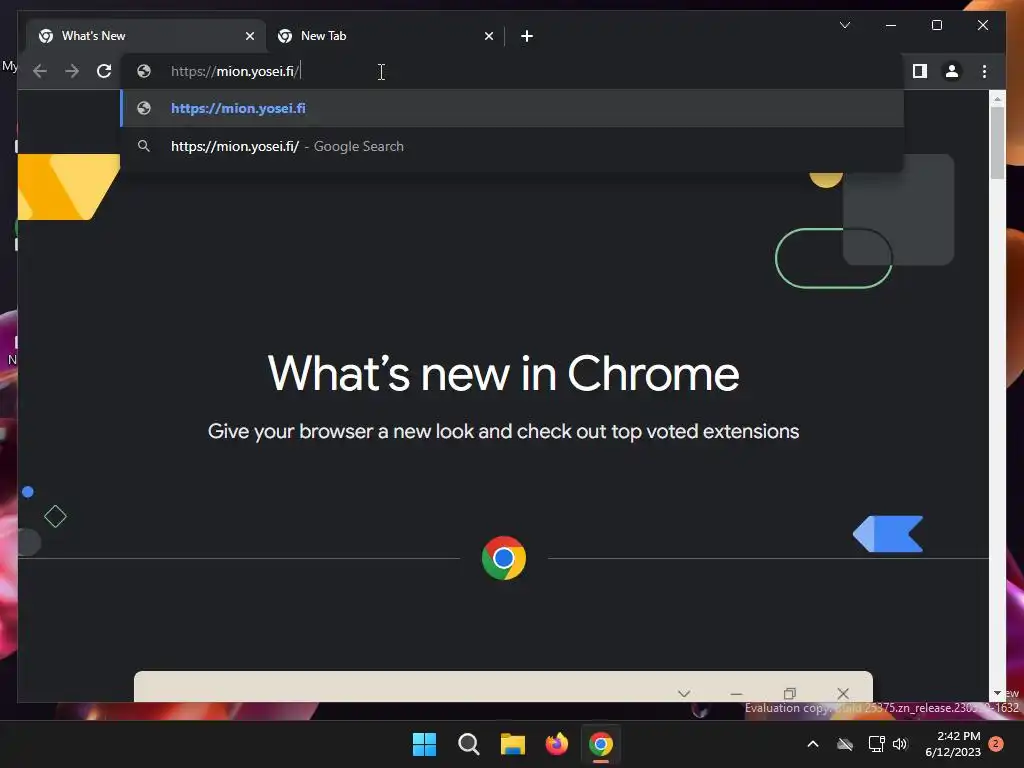
Task: Select the https://mion.yosei.fi URL suggestion
Action: tap(512, 108)
